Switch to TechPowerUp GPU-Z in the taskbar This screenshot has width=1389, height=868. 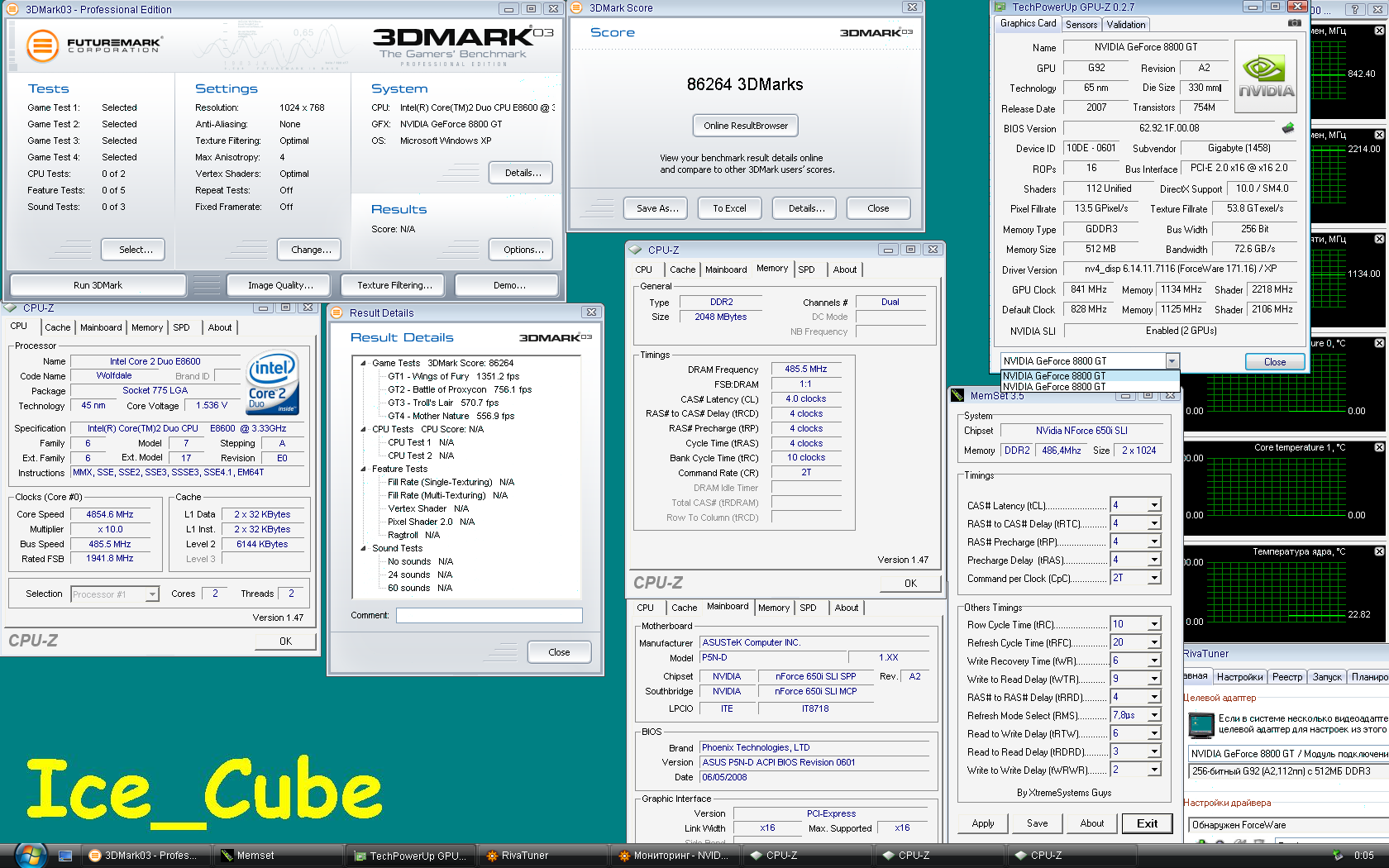pyautogui.click(x=409, y=856)
